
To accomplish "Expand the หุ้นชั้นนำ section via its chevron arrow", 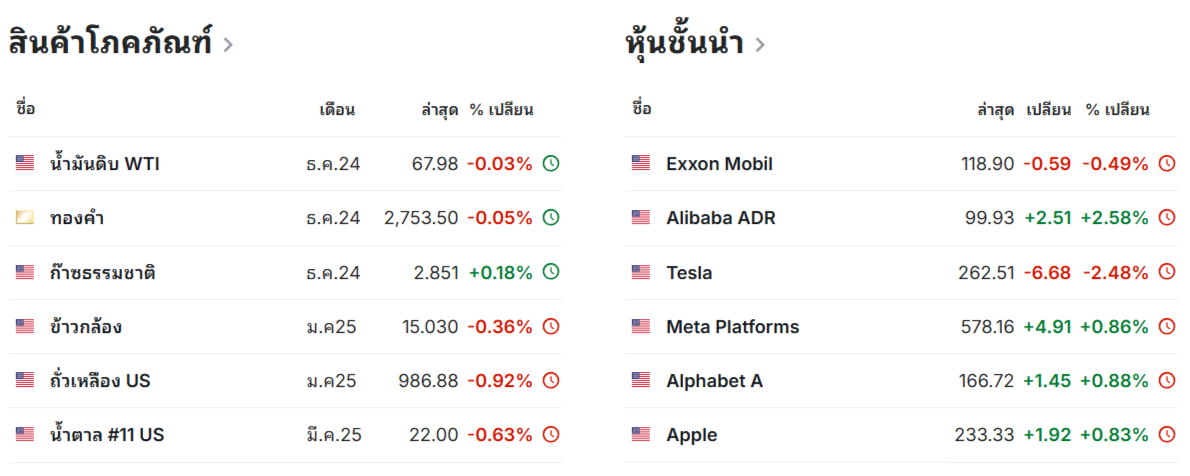I will click(x=760, y=45).
